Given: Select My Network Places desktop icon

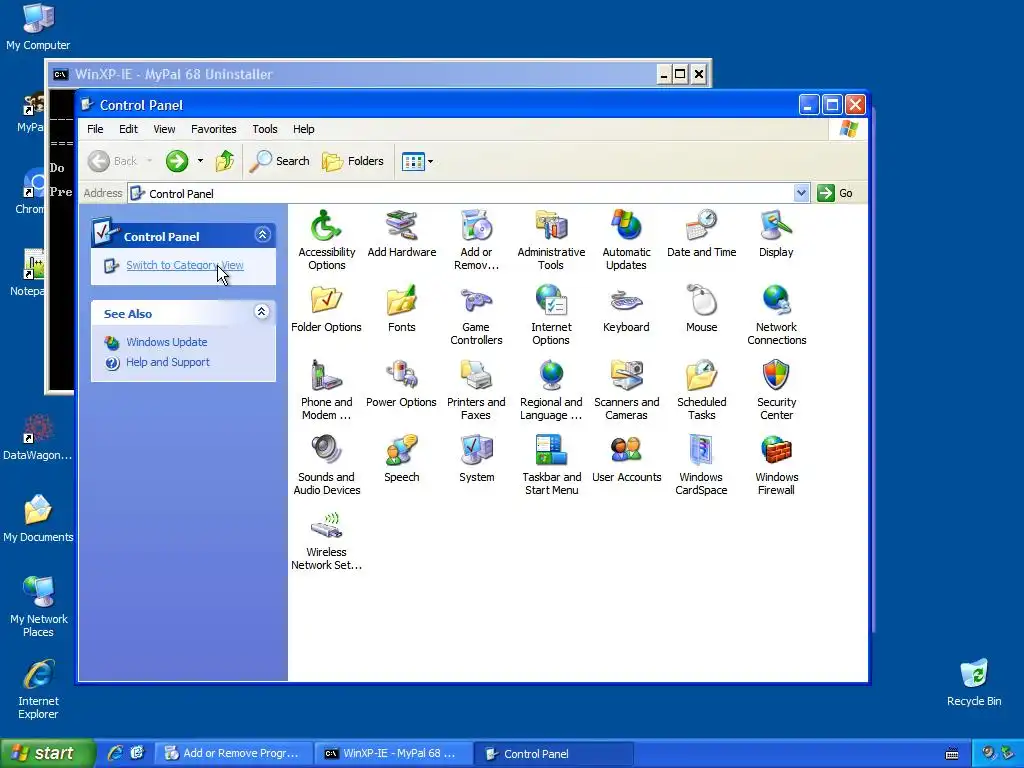Looking at the screenshot, I should pyautogui.click(x=38, y=607).
